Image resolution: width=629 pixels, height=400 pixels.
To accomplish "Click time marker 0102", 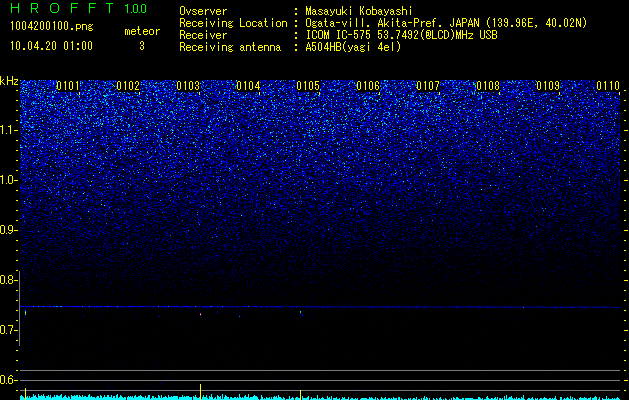I will [128, 86].
